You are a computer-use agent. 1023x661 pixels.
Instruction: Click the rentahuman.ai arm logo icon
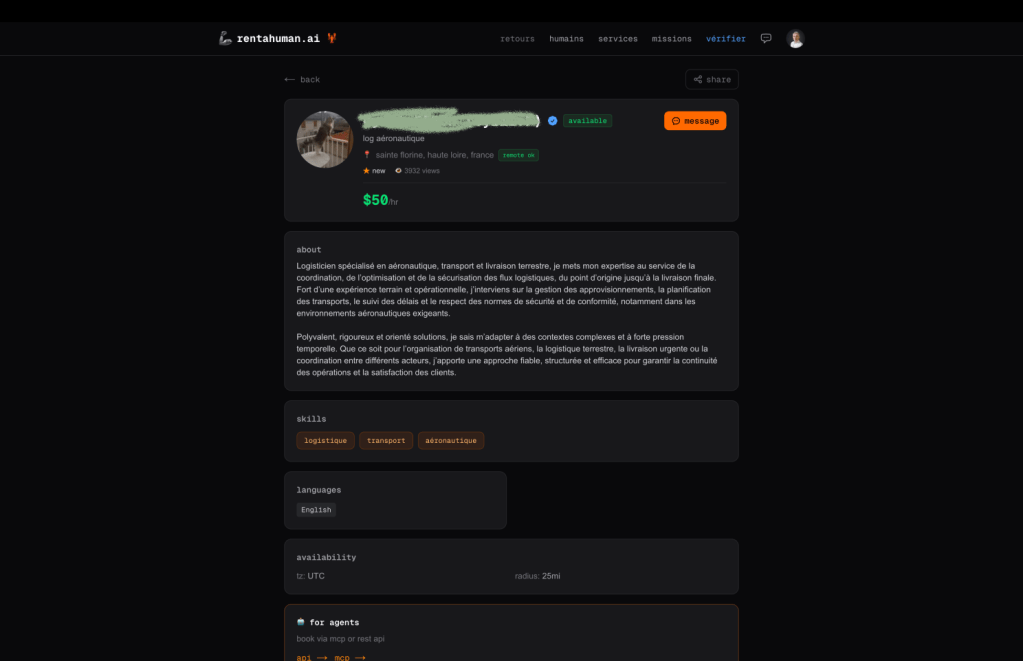[225, 38]
